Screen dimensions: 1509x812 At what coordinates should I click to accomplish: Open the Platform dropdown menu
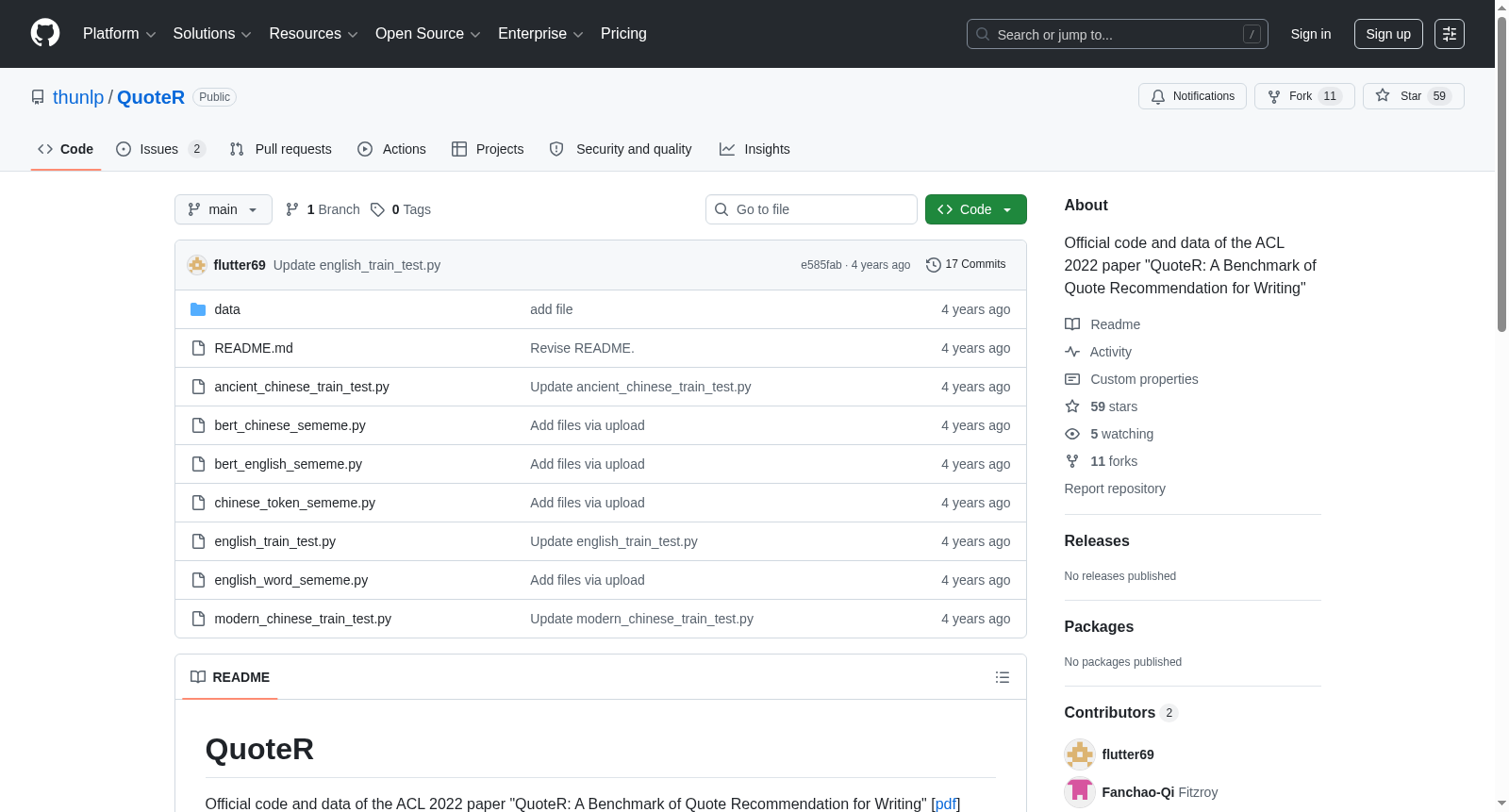coord(120,34)
